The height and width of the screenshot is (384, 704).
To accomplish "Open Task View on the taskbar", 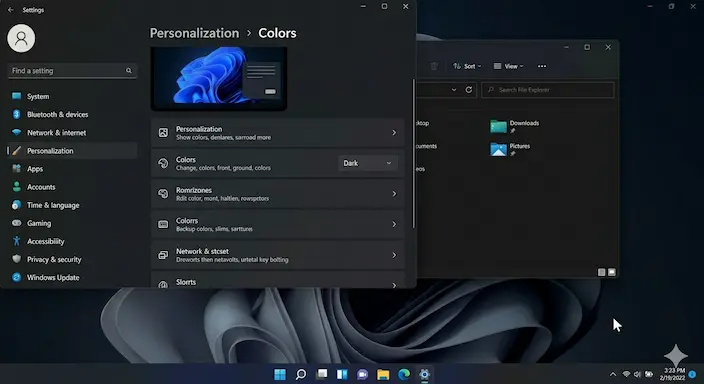I will pyautogui.click(x=322, y=374).
